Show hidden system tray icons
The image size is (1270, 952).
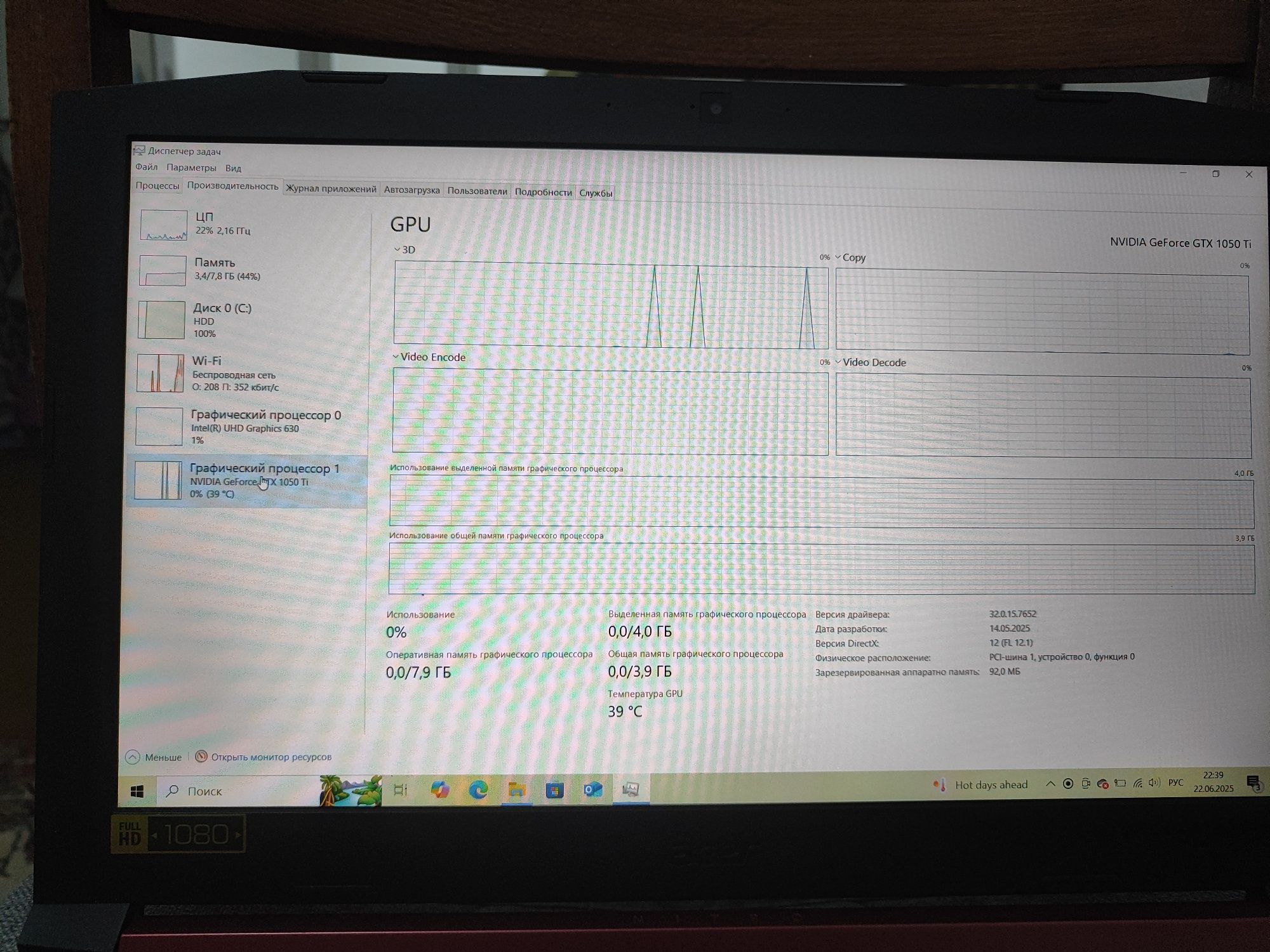(x=1050, y=784)
